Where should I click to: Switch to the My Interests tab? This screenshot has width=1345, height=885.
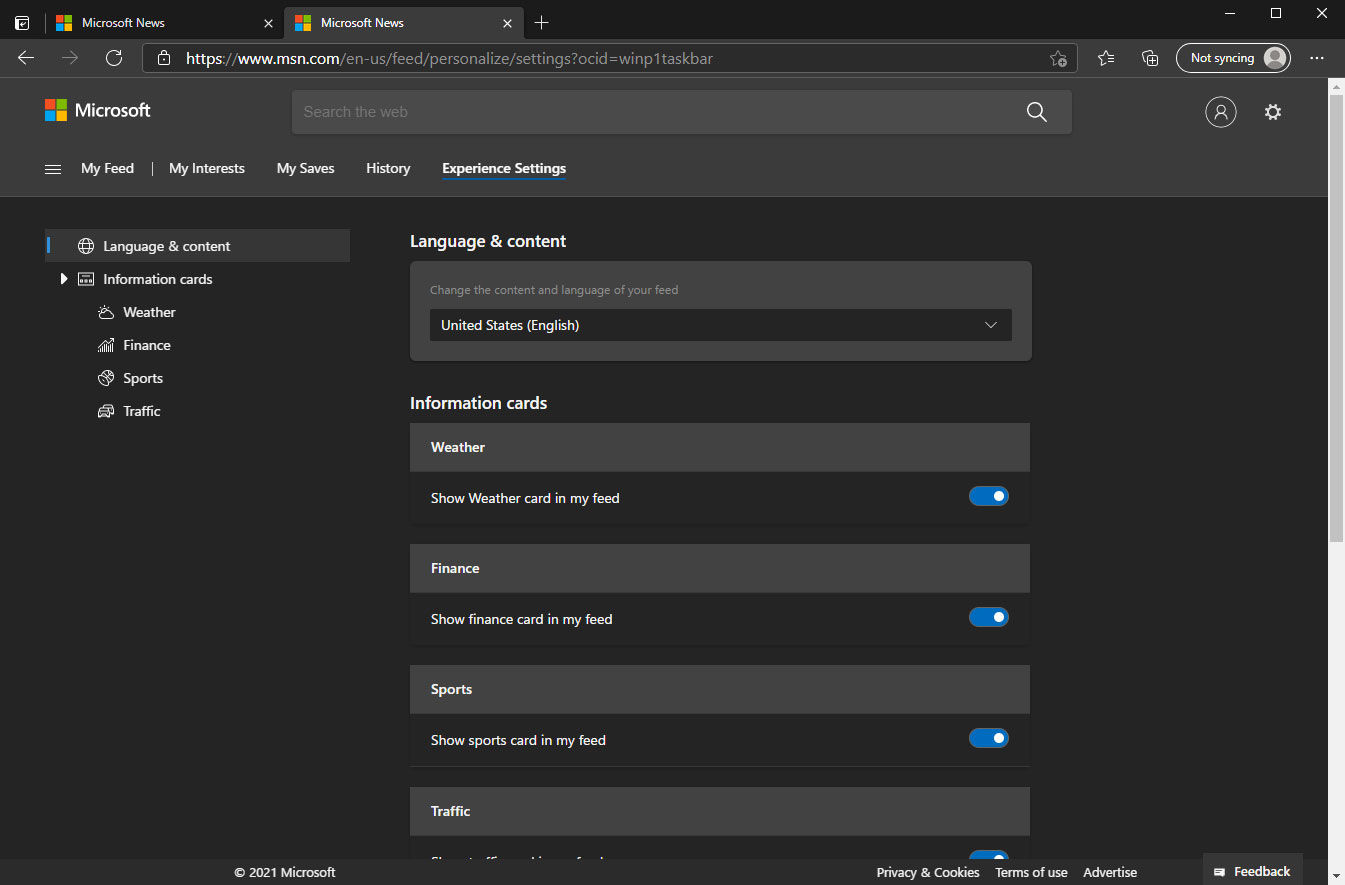[207, 168]
